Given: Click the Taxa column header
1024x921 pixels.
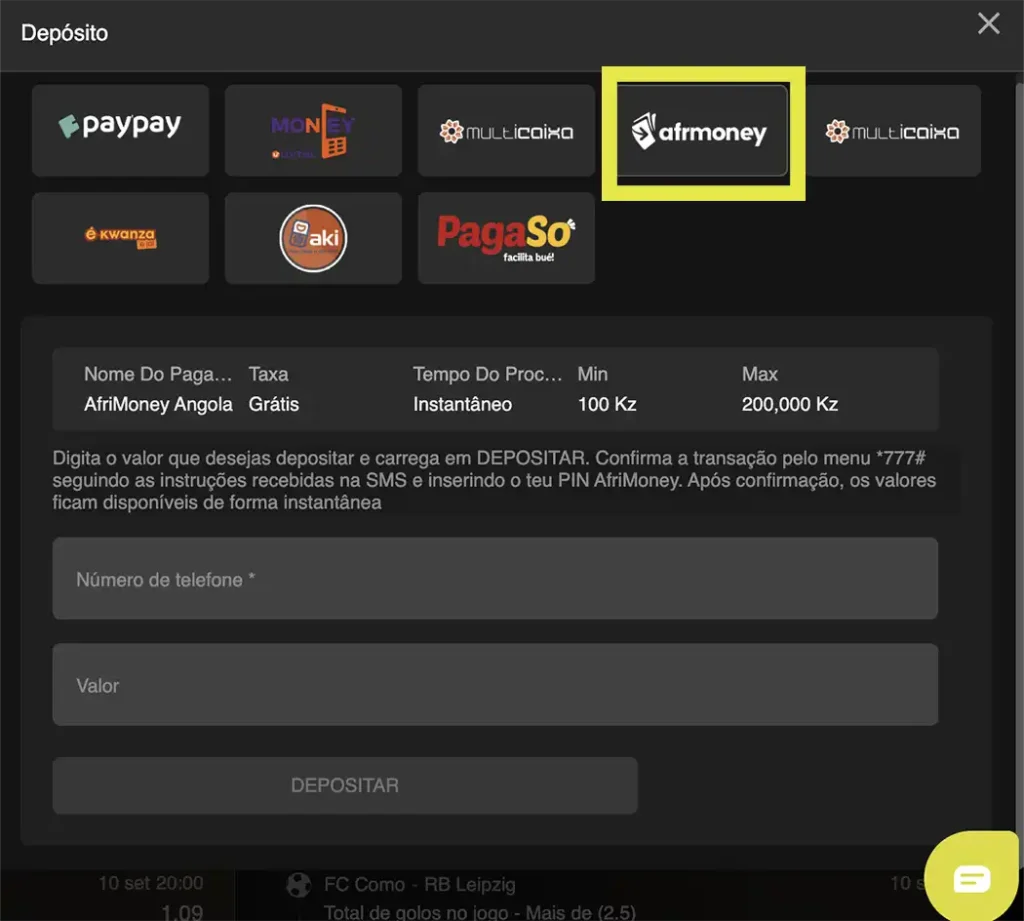Looking at the screenshot, I should pos(268,374).
